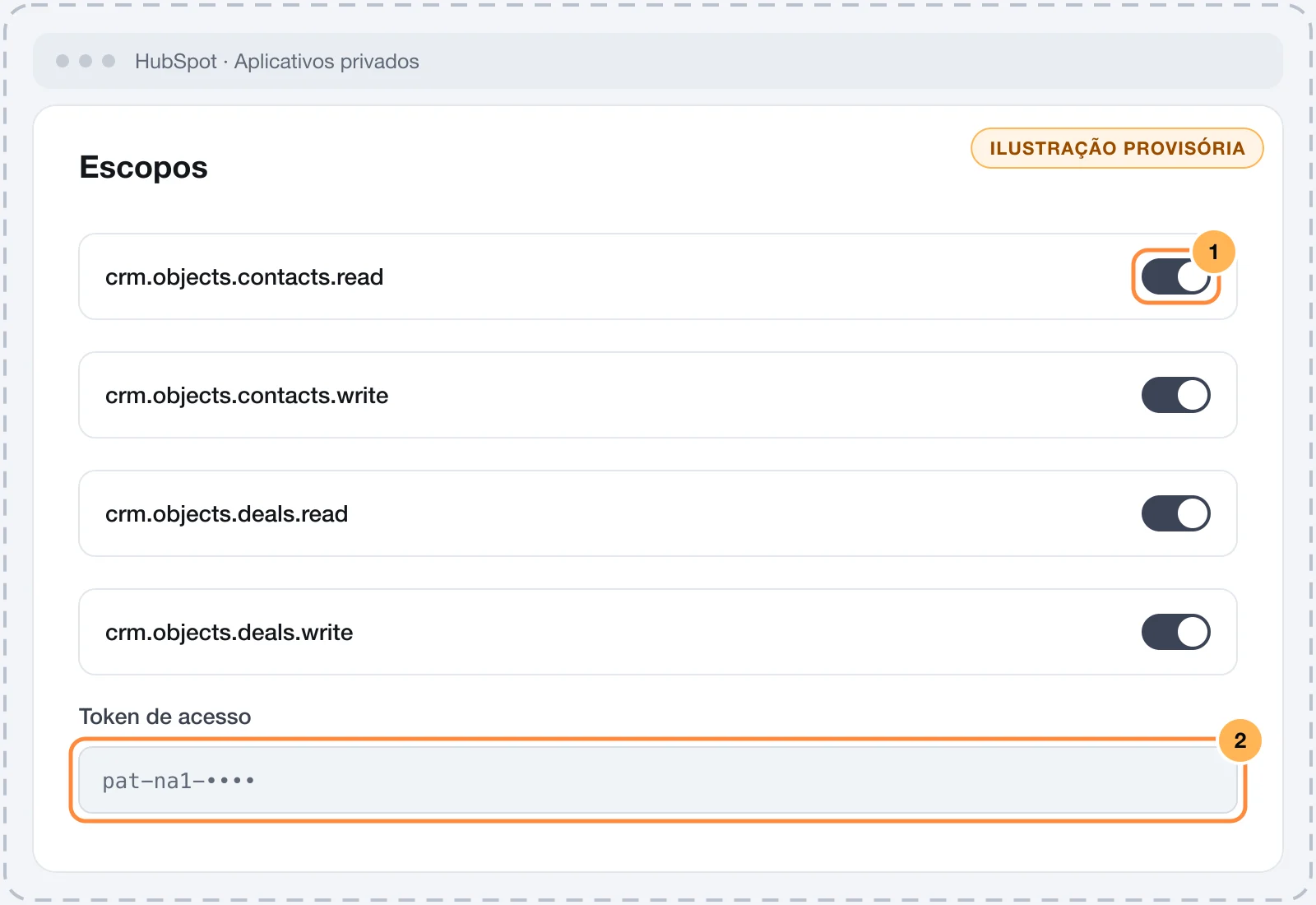Toggle the crm.objects.deals.read scope switch

(1175, 513)
